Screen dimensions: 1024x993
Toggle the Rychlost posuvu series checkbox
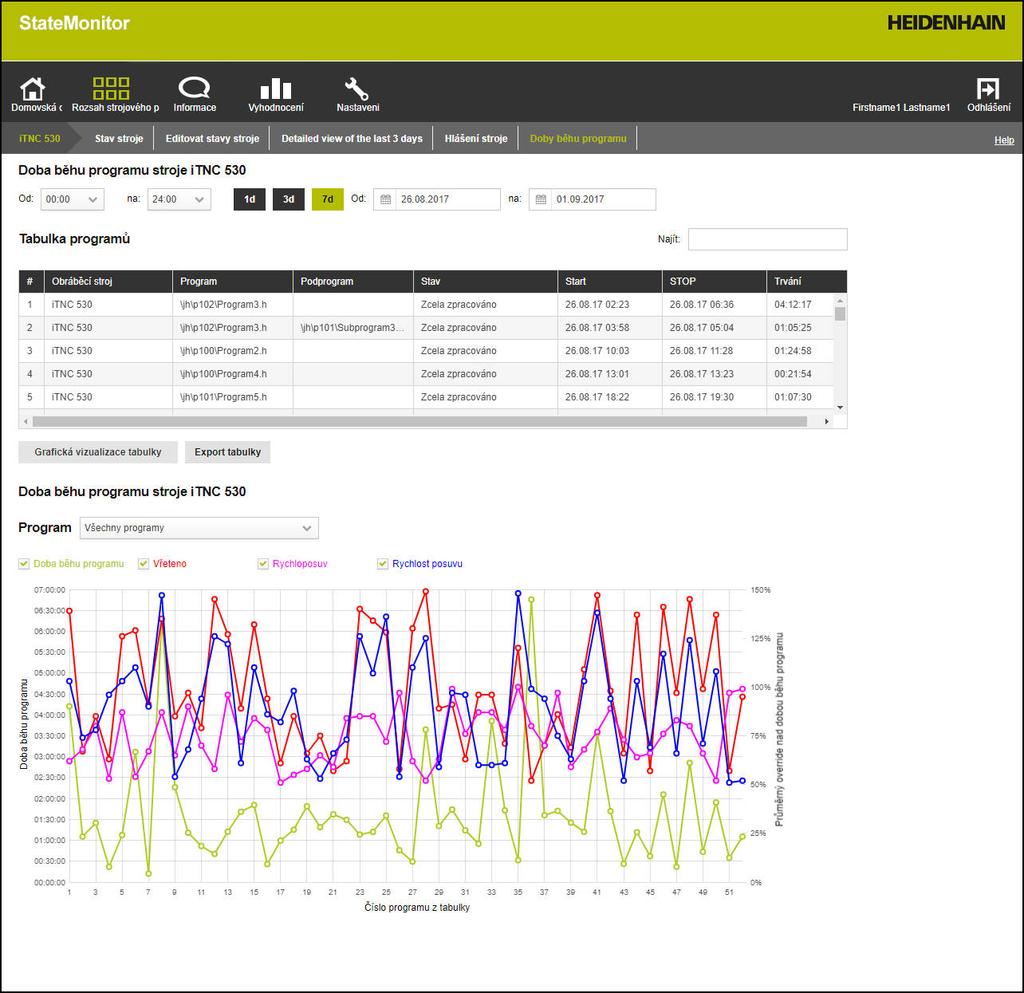pyautogui.click(x=383, y=563)
